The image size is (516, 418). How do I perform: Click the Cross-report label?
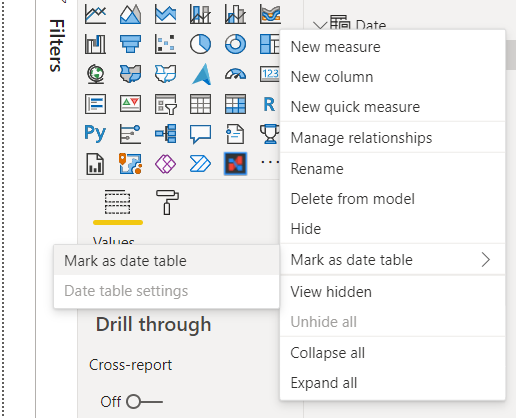pyautogui.click(x=131, y=365)
